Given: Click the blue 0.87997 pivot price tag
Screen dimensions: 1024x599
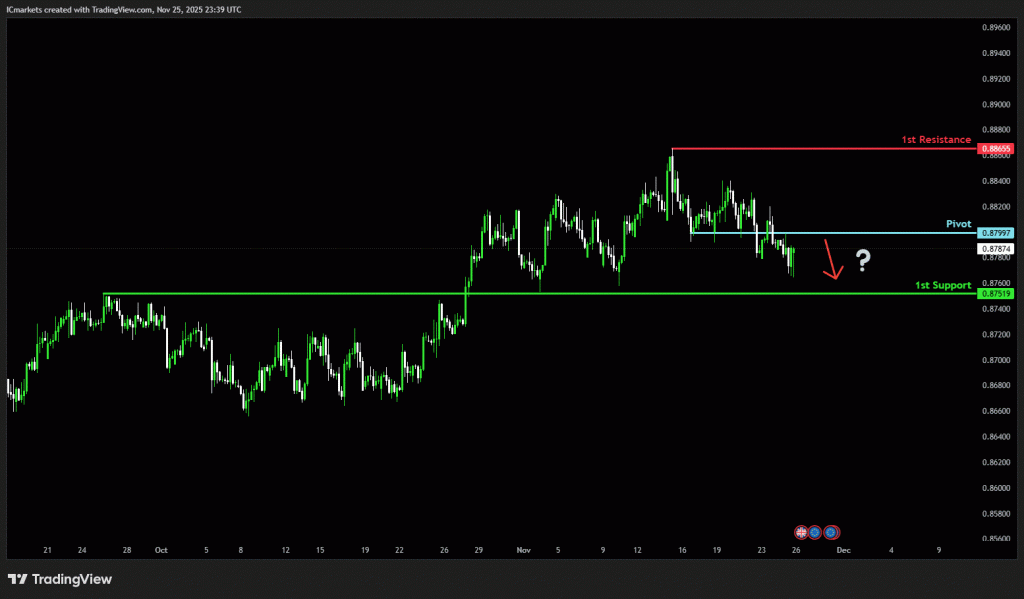Looking at the screenshot, I should (996, 233).
